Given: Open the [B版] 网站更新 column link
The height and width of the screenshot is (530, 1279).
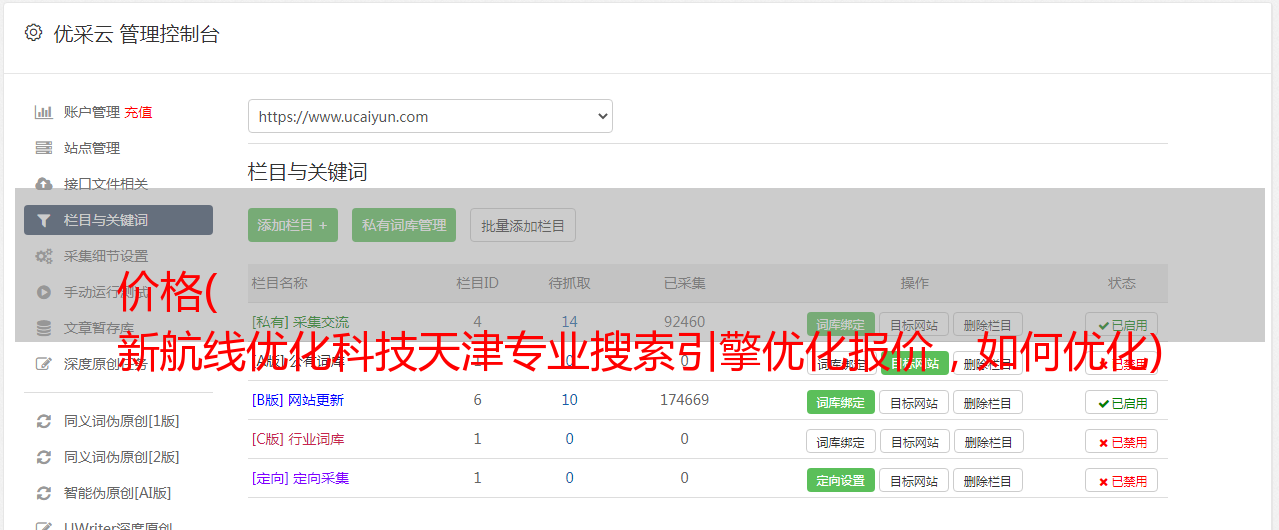Looking at the screenshot, I should [x=298, y=400].
